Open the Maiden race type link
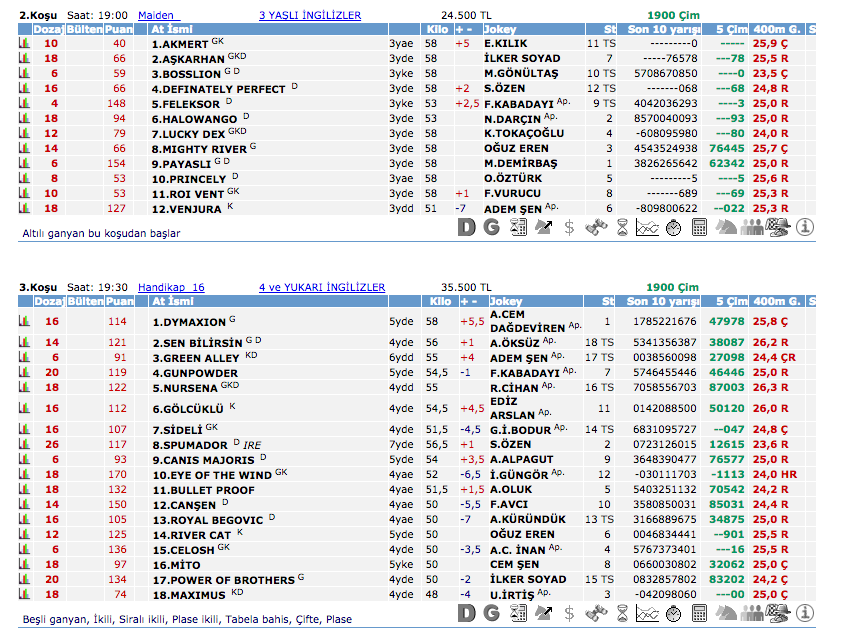Screen dimensions: 843x639 click(x=157, y=16)
